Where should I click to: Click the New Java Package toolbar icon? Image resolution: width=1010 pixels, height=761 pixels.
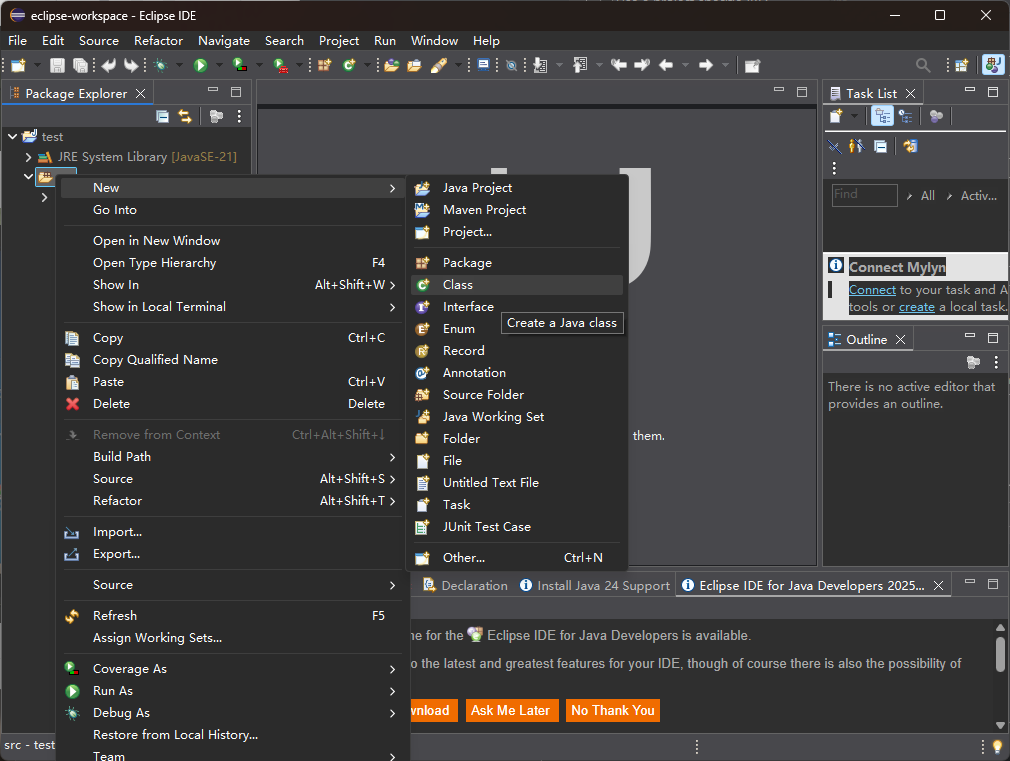(x=324, y=65)
